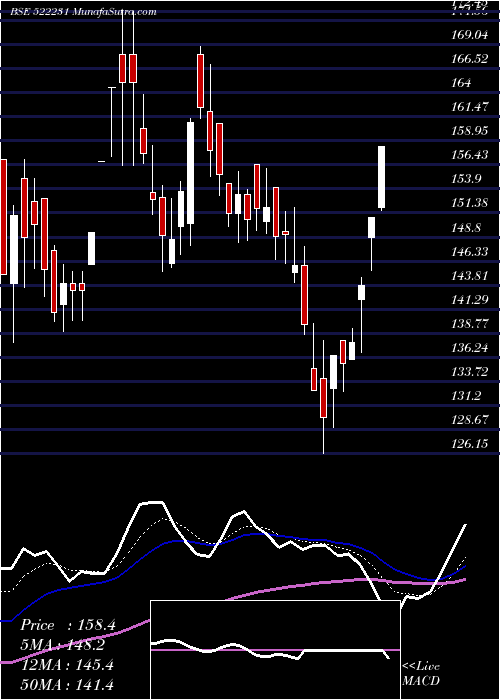The width and height of the screenshot is (500, 700).
Task: Click the 133.72 price axis label
Action: point(470,371)
